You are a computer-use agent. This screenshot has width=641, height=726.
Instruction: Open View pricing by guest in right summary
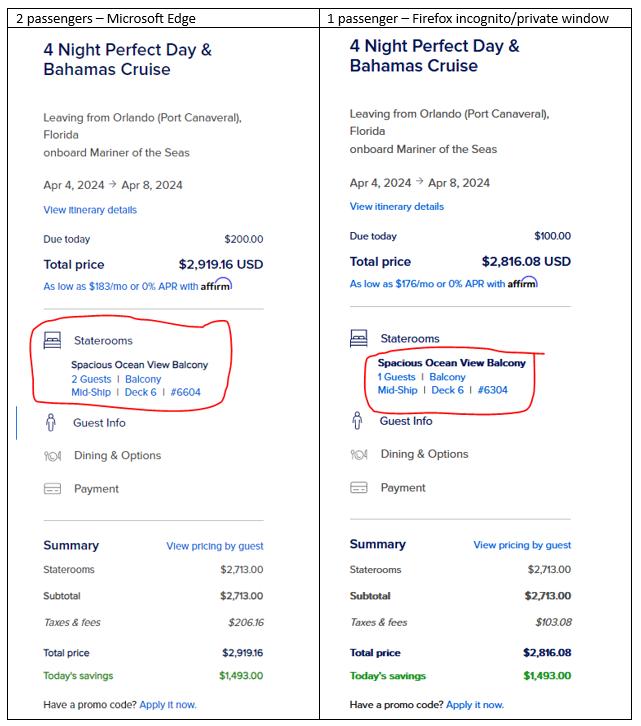tap(522, 545)
